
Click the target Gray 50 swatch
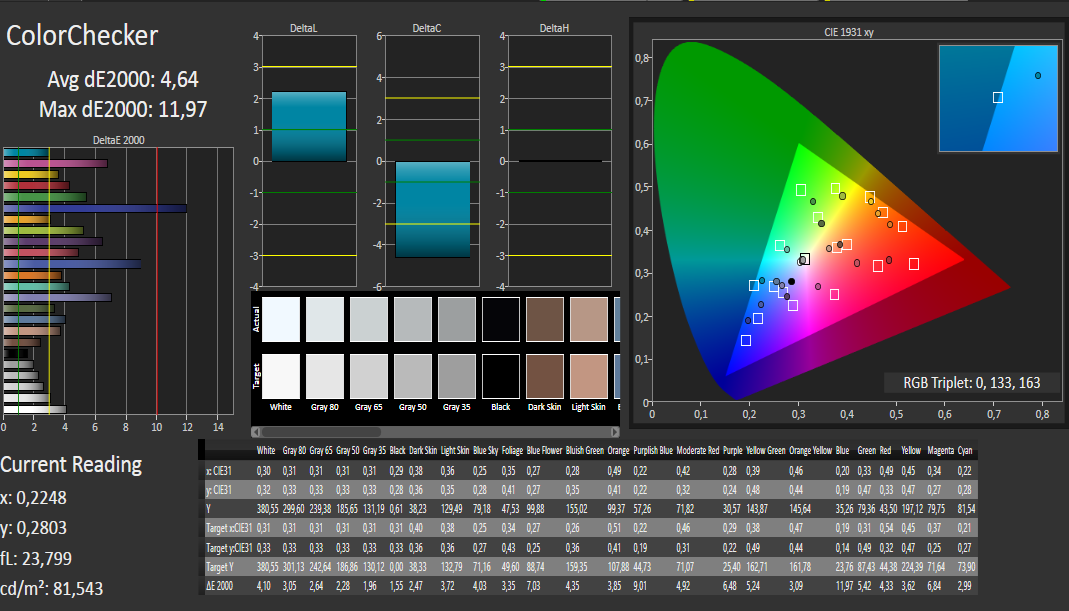tap(412, 377)
